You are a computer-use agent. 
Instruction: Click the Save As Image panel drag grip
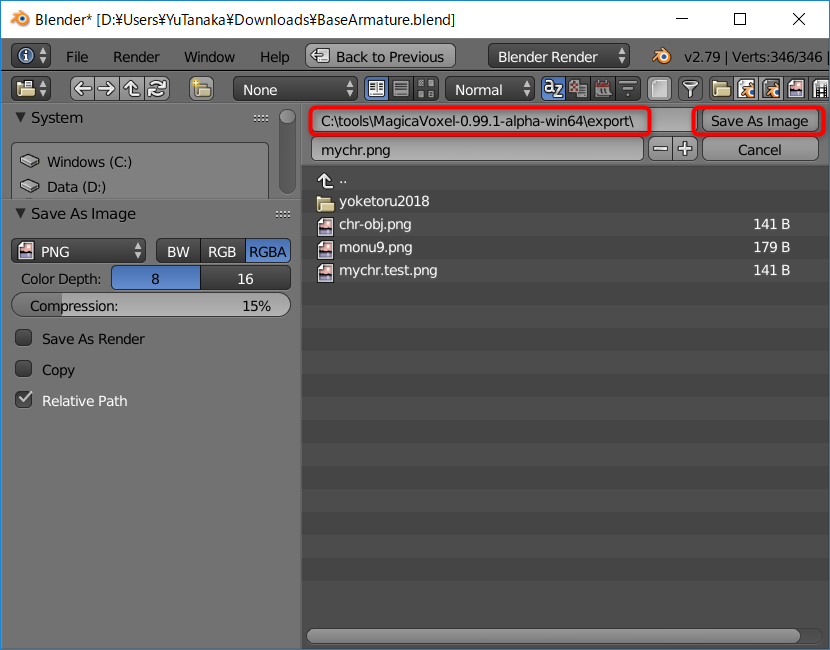(283, 214)
